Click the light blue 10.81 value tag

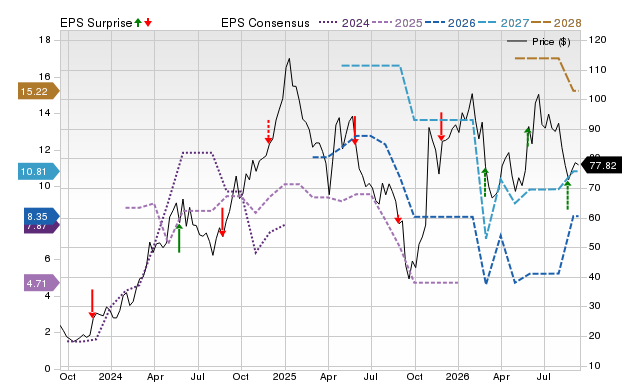[x=38, y=171]
